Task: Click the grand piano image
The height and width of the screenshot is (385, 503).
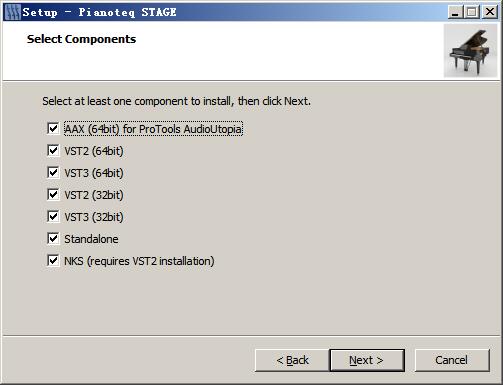Action: point(470,51)
